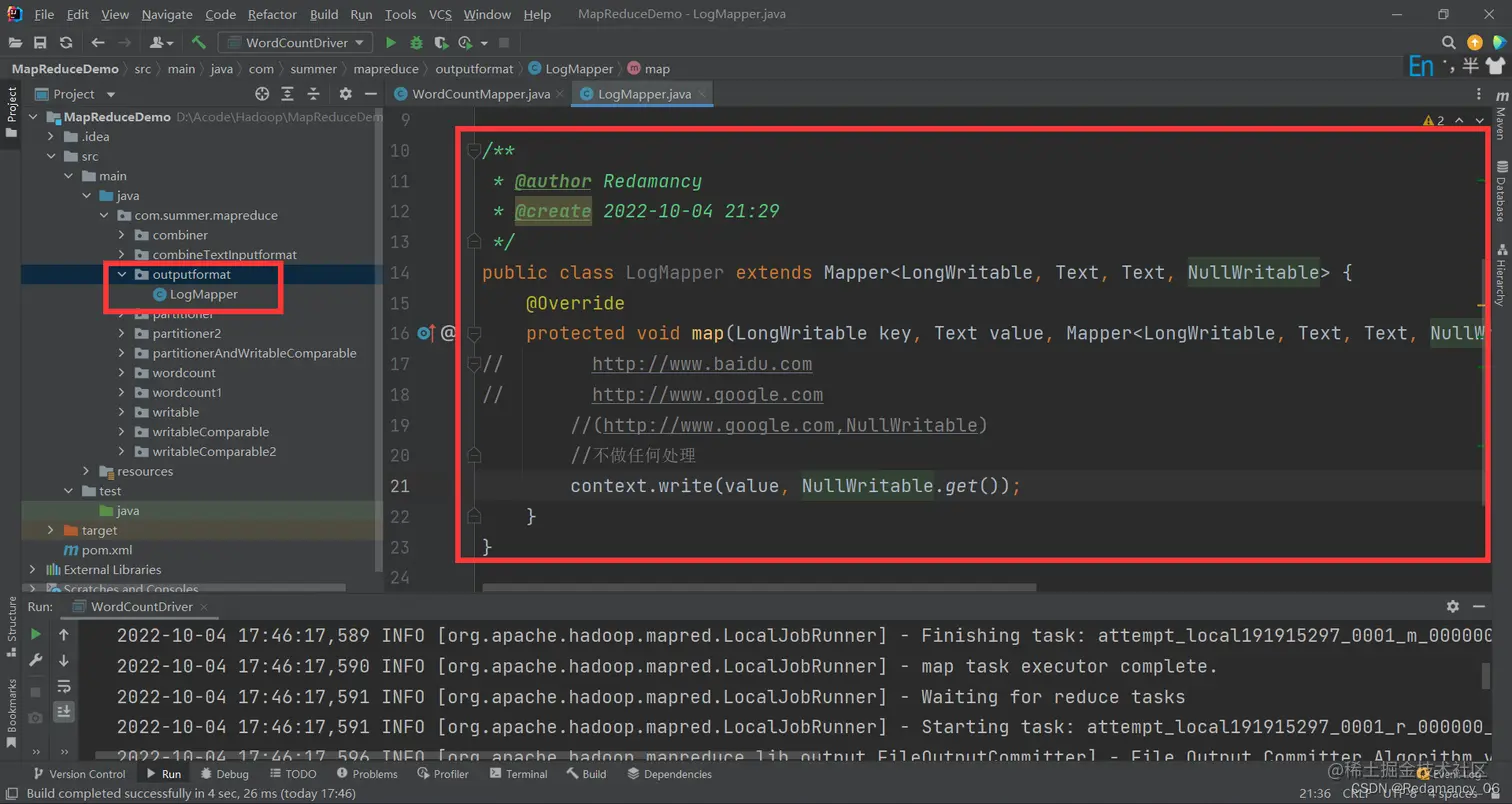Expand the resources folder
Screen dimensions: 1512x804
coord(86,471)
